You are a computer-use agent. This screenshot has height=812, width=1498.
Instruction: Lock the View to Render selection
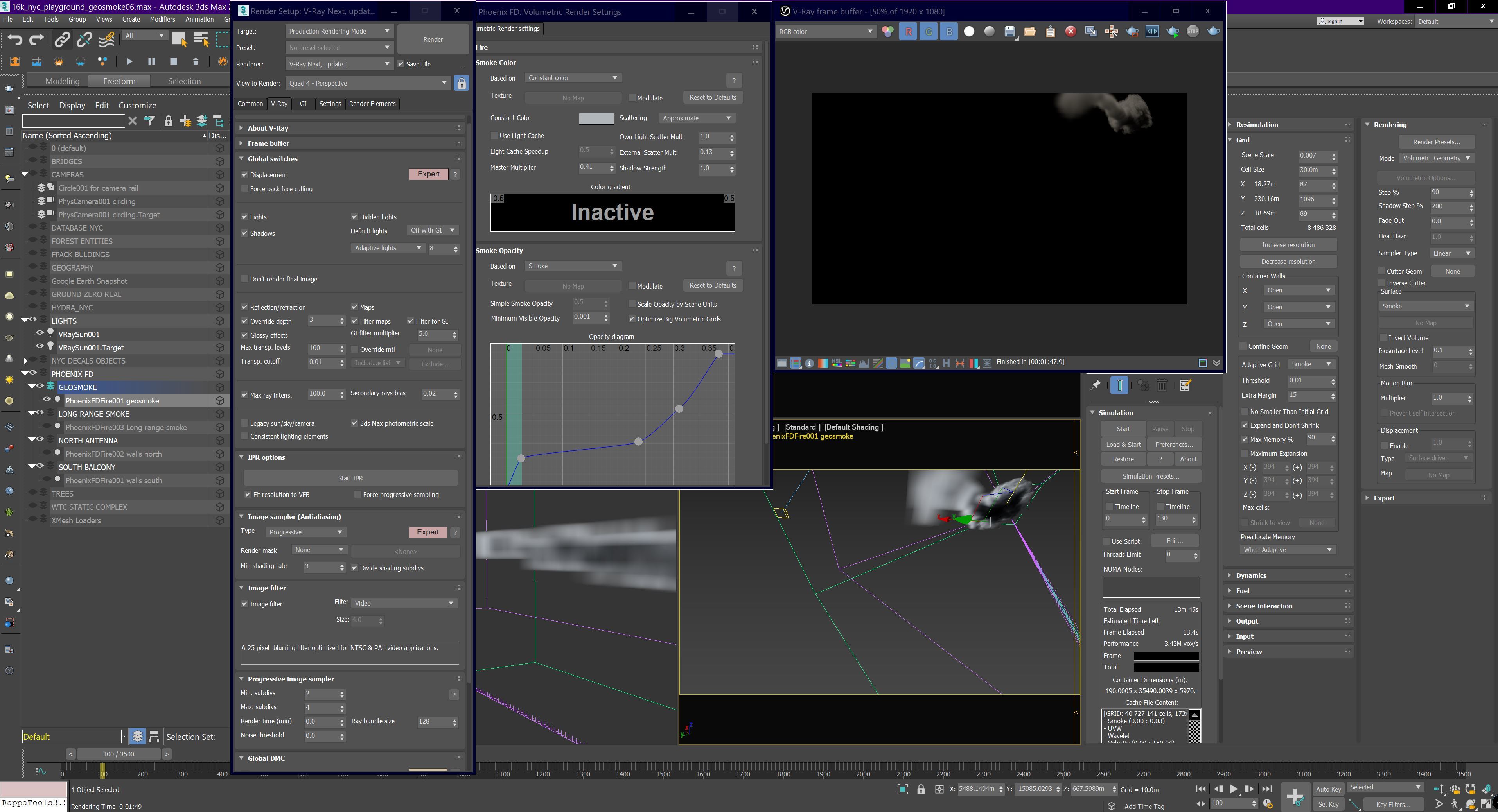click(462, 83)
